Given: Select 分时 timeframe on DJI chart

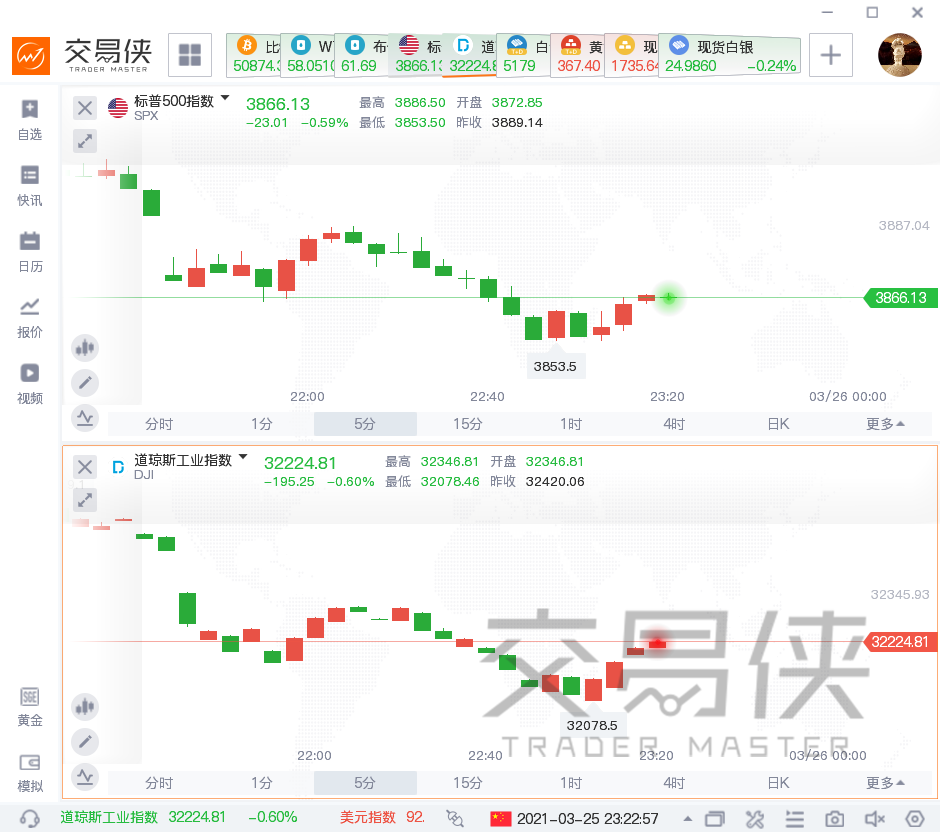Looking at the screenshot, I should tap(159, 783).
